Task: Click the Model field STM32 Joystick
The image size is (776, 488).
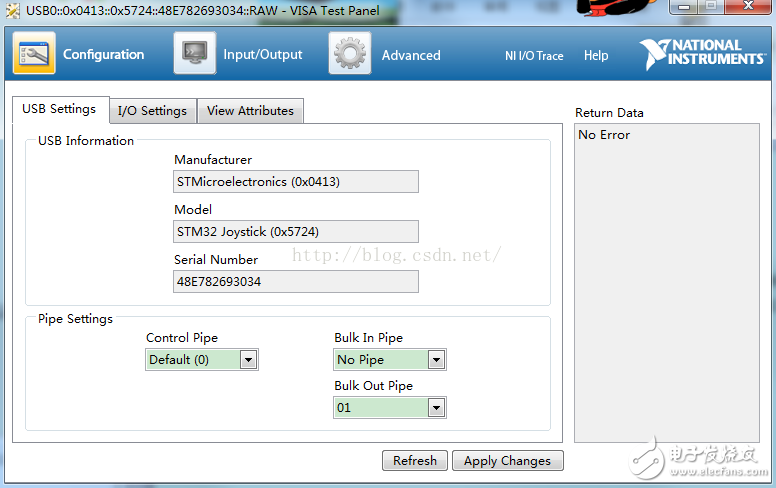Action: coord(296,232)
